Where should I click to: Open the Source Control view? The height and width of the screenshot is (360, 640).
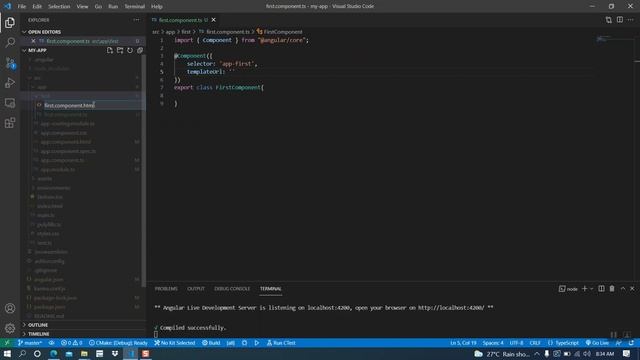pos(10,62)
